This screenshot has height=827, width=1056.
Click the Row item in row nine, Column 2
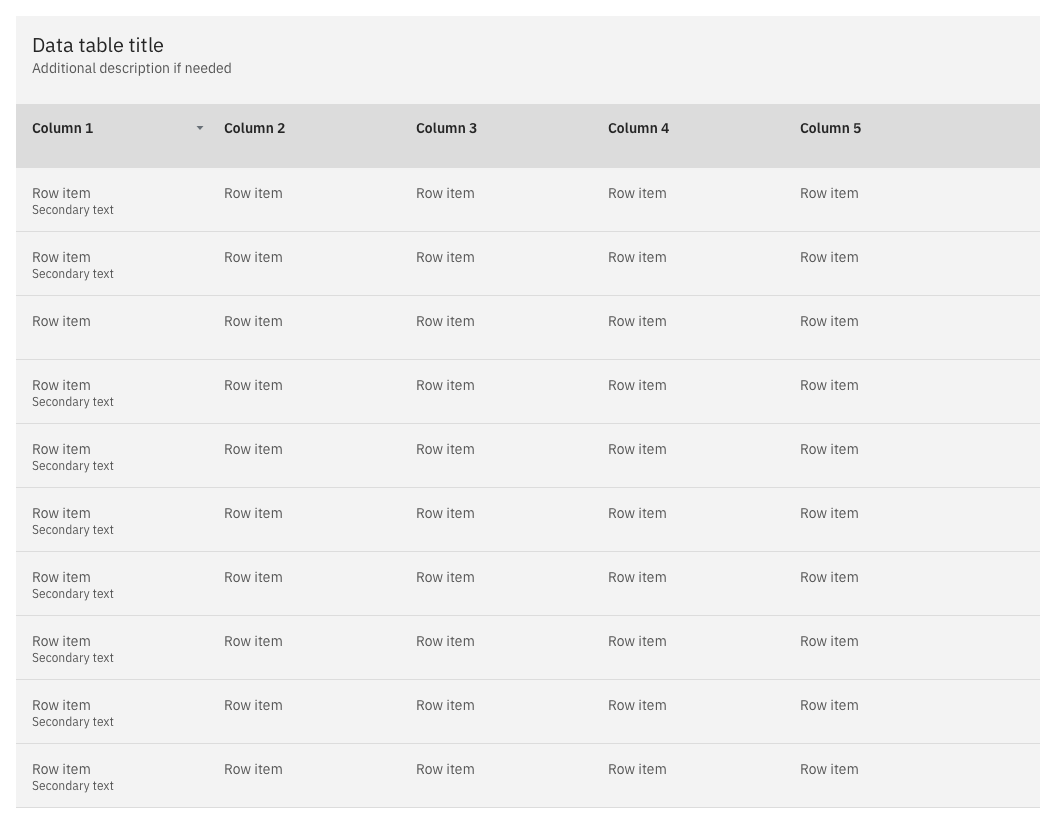tap(253, 705)
